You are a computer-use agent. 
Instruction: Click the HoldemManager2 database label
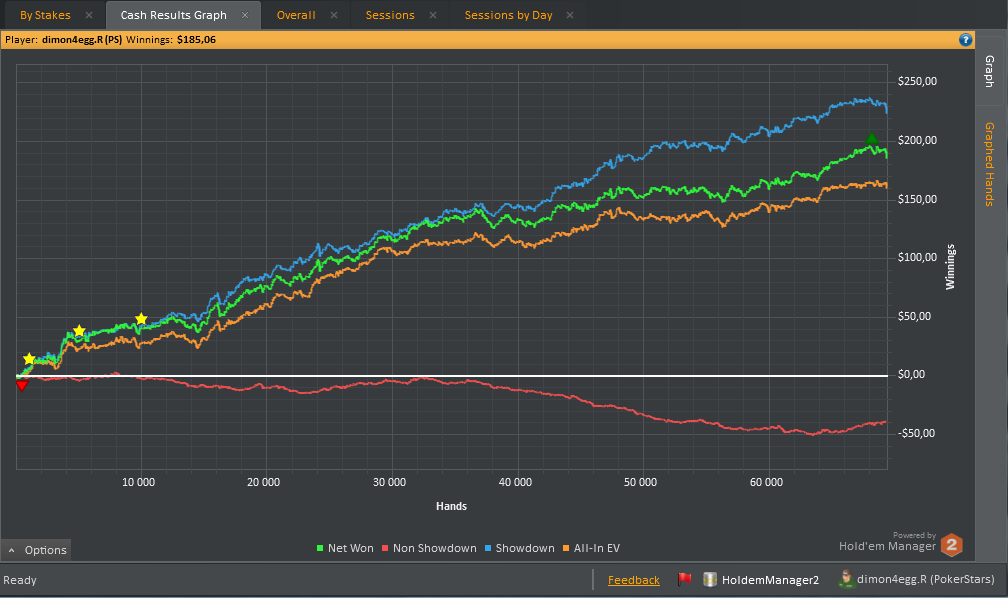(x=770, y=580)
